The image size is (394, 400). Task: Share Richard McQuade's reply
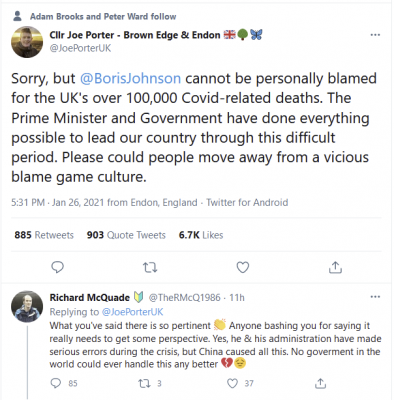320,383
